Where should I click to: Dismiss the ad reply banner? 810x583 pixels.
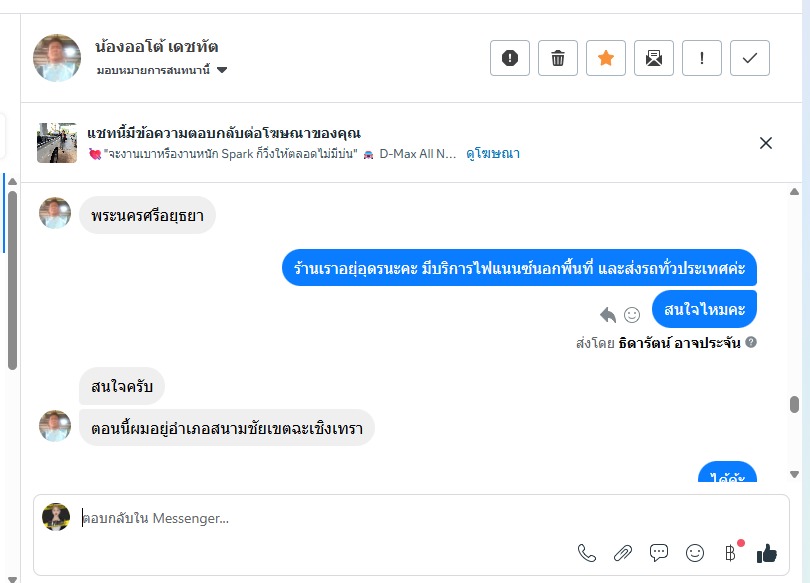point(766,143)
